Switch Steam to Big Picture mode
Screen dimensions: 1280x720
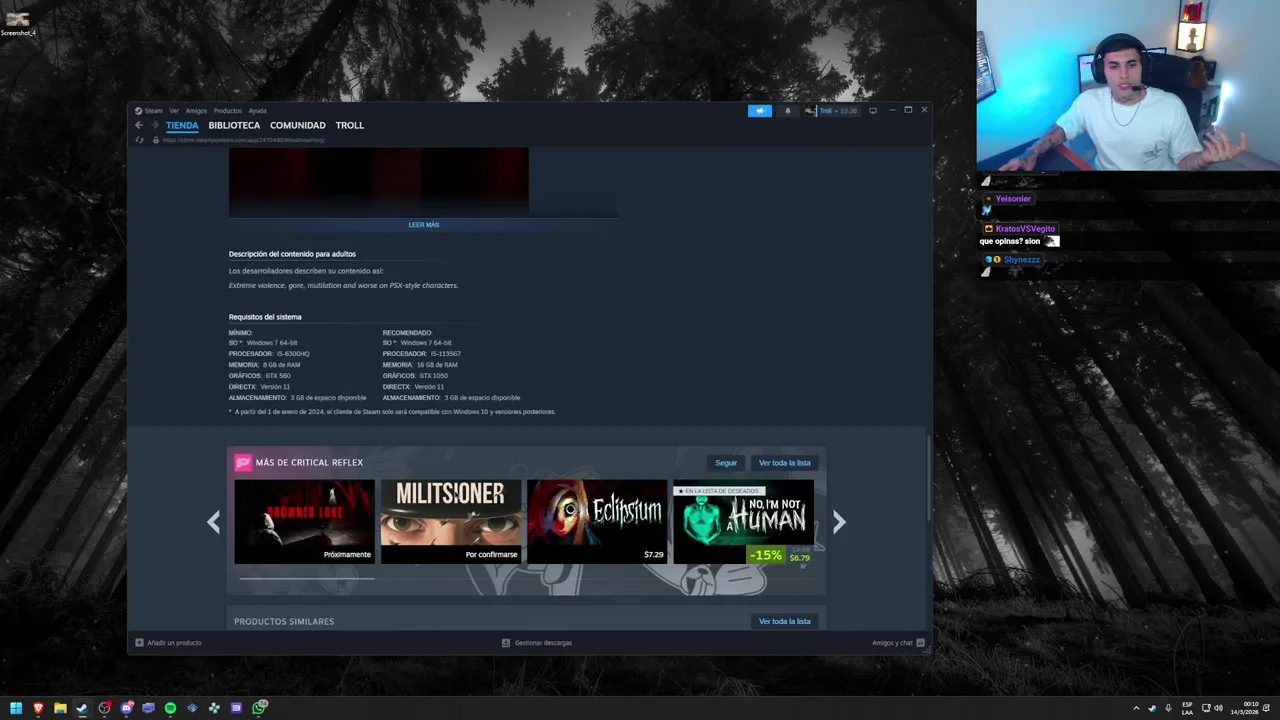873,110
